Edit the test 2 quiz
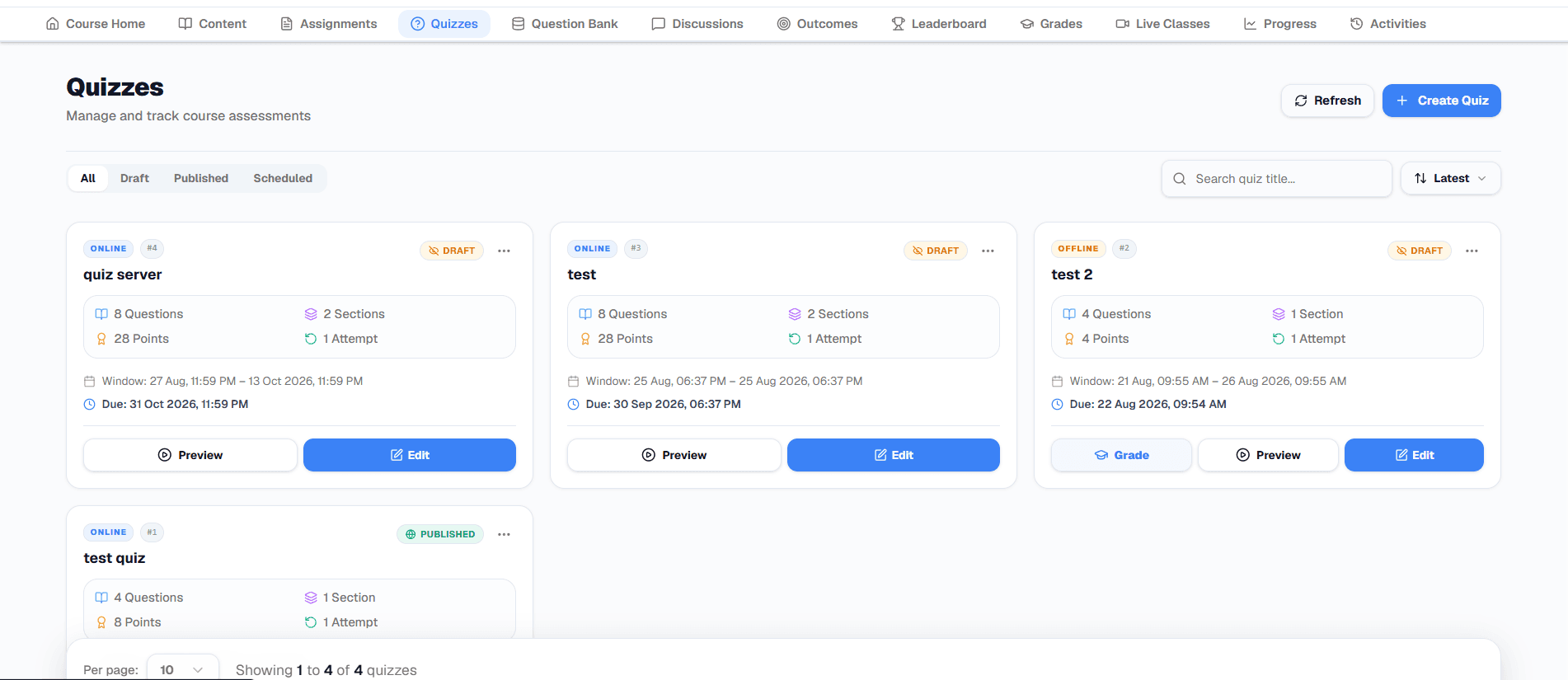The height and width of the screenshot is (680, 1568). [x=1414, y=455]
